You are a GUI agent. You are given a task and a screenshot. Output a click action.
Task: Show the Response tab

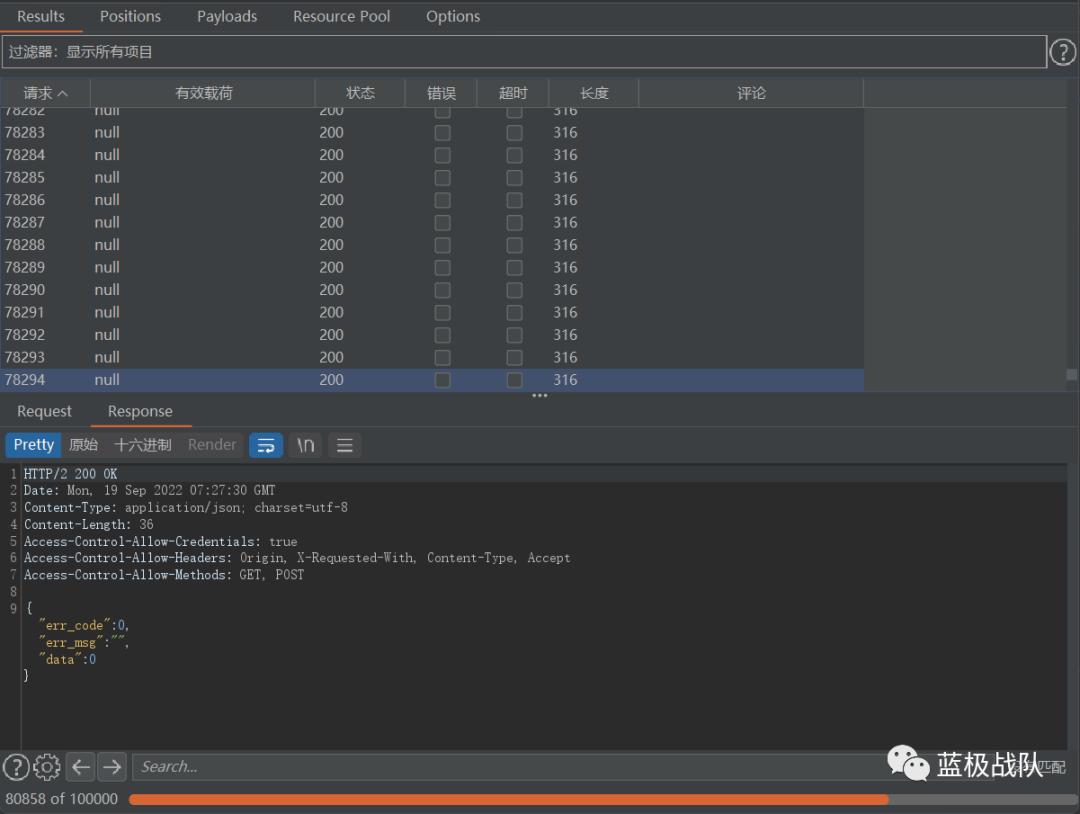pyautogui.click(x=140, y=411)
